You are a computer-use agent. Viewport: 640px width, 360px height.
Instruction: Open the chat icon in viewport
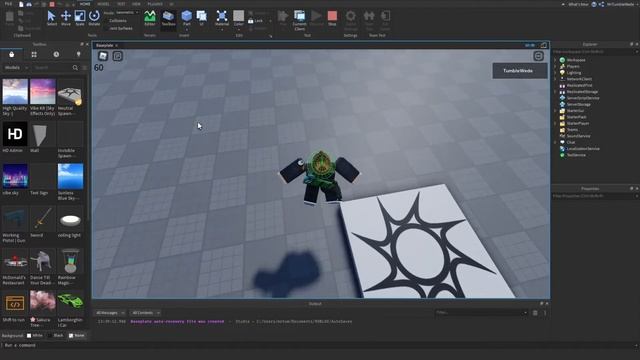point(118,56)
